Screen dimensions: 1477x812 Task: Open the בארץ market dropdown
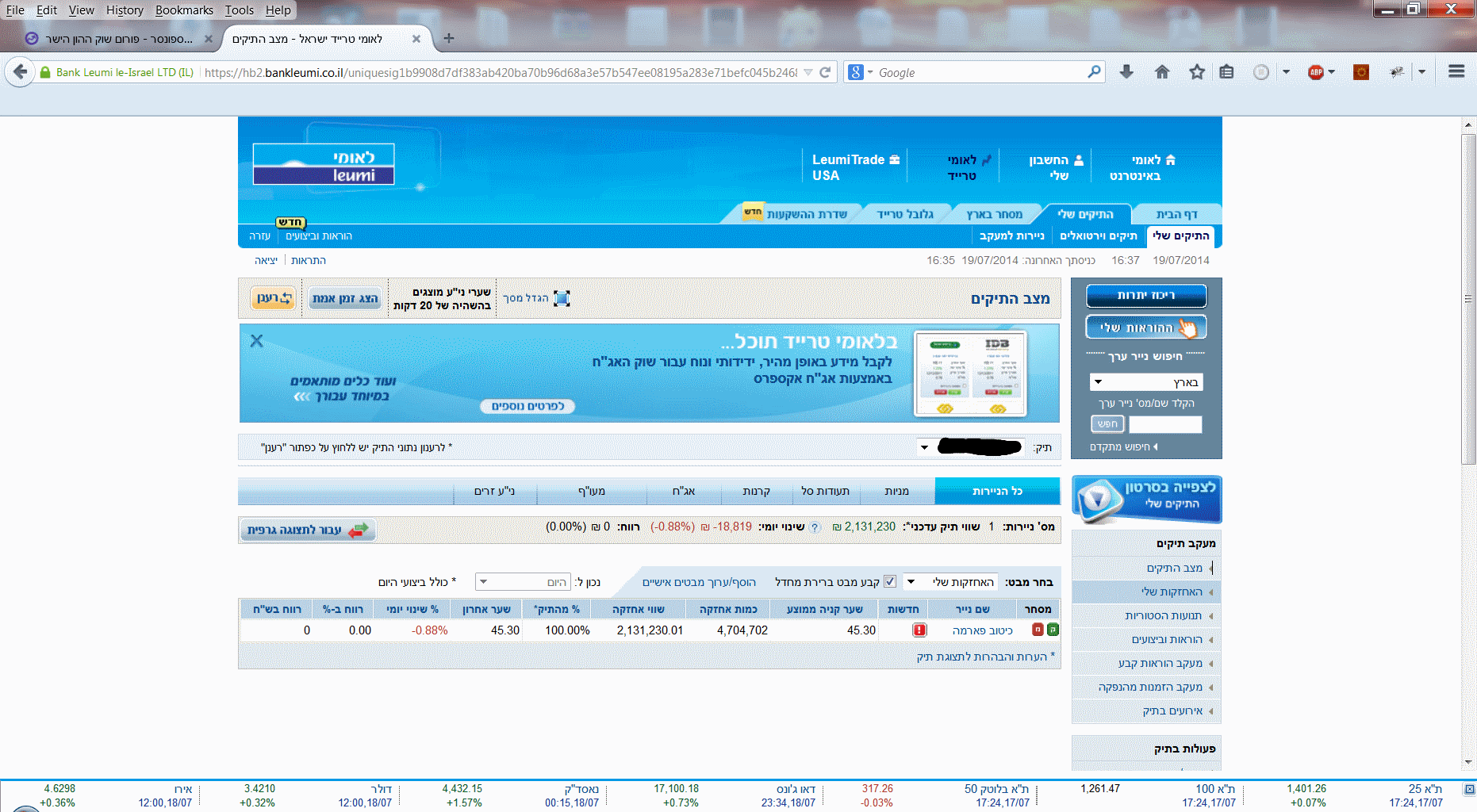click(1146, 382)
